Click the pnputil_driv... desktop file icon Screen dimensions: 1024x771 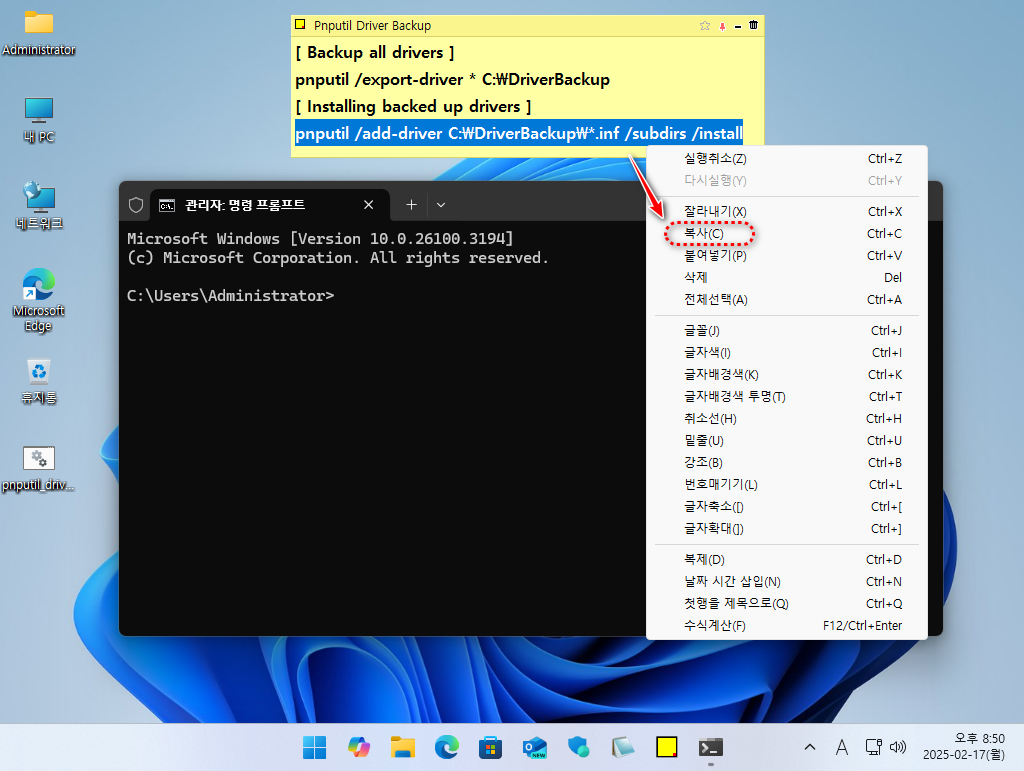click(39, 469)
